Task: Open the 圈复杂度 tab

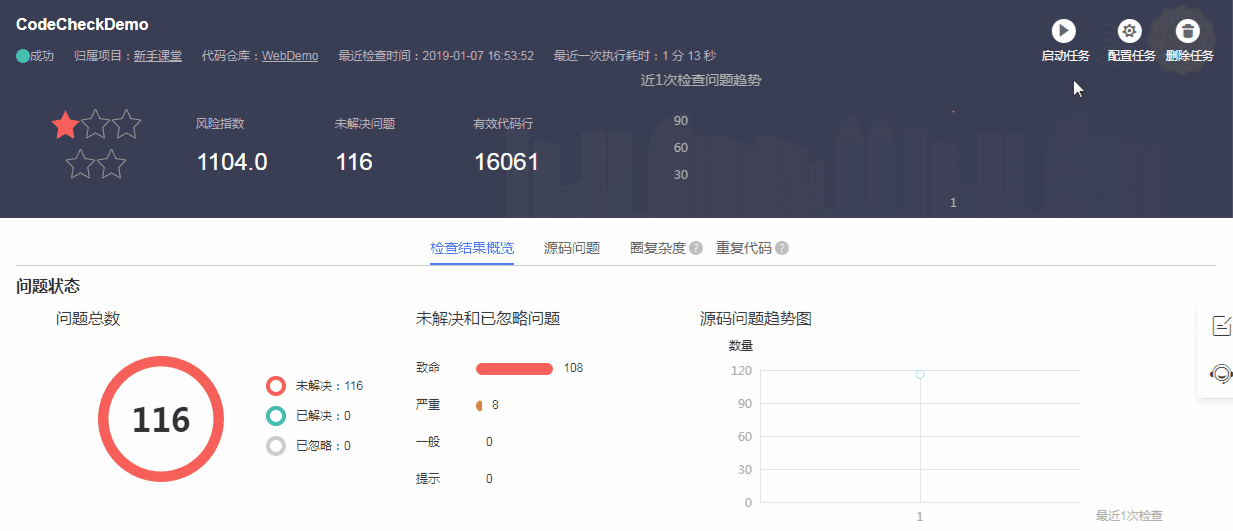Action: tap(658, 248)
